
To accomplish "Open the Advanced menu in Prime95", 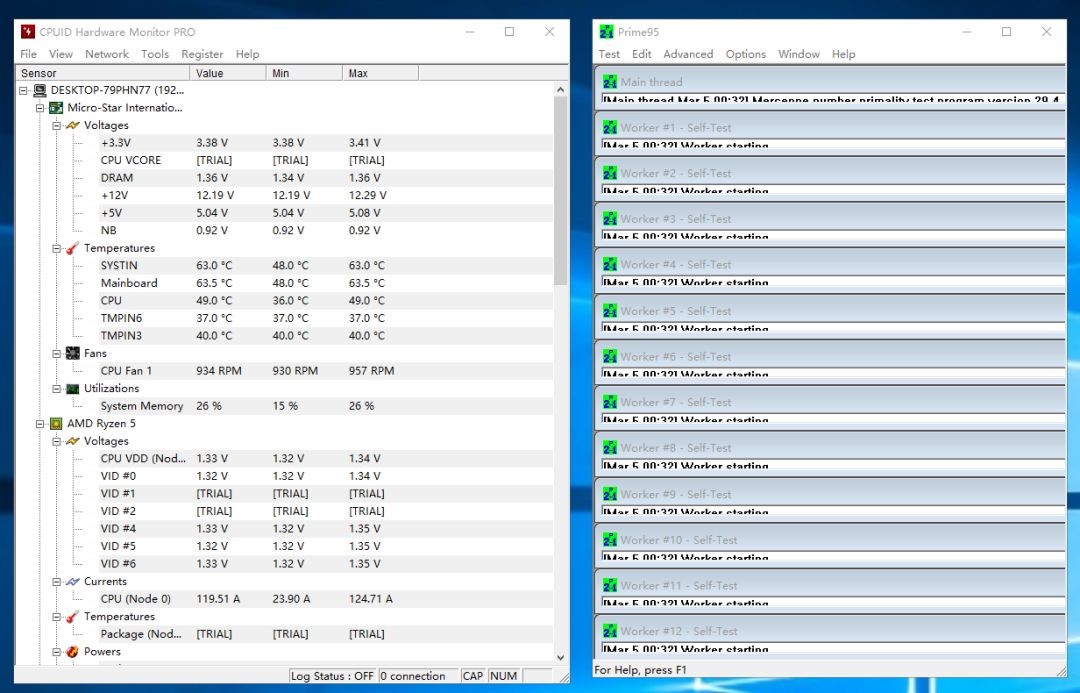I will pos(688,54).
